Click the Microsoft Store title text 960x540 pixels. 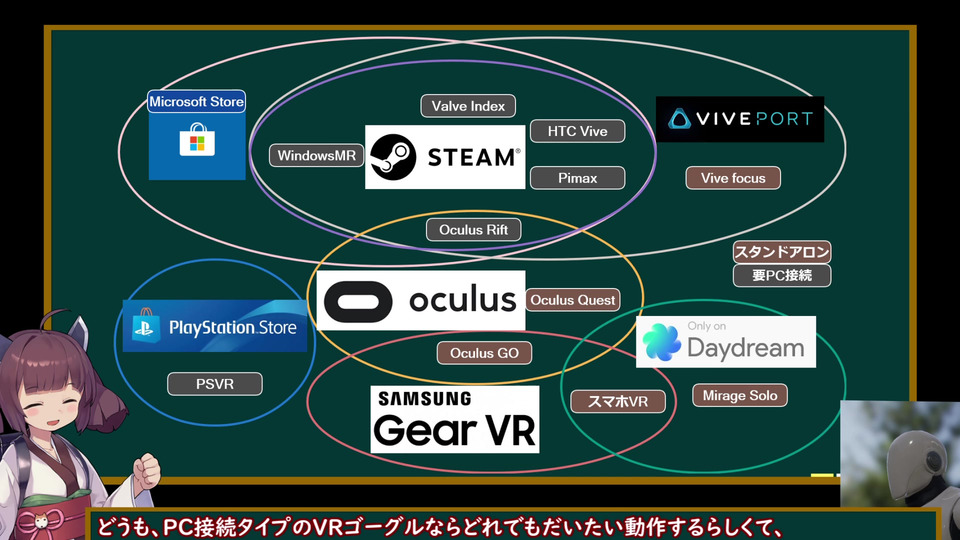(197, 102)
